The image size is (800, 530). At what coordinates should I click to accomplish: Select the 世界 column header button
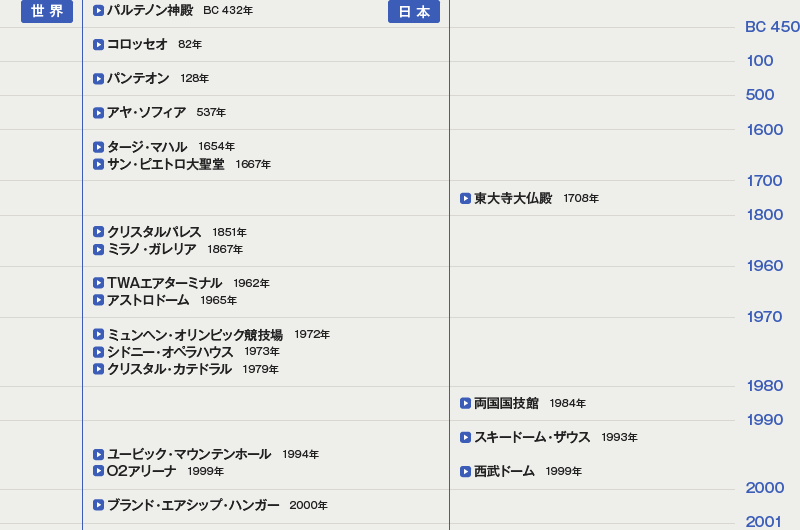pyautogui.click(x=47, y=11)
